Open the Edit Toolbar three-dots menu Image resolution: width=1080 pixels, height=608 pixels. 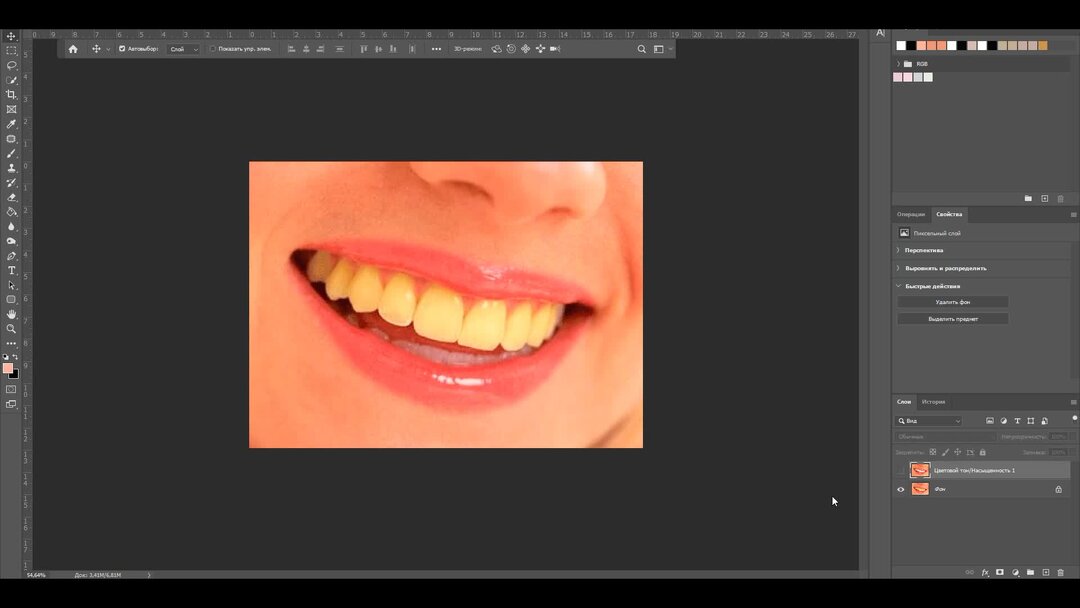[11, 344]
